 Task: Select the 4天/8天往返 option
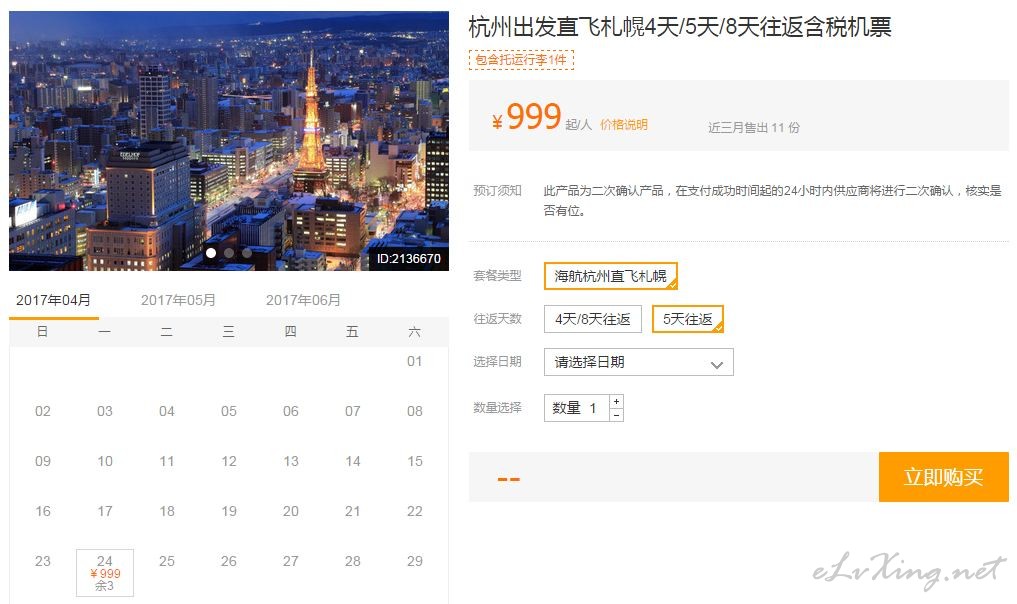click(x=593, y=319)
